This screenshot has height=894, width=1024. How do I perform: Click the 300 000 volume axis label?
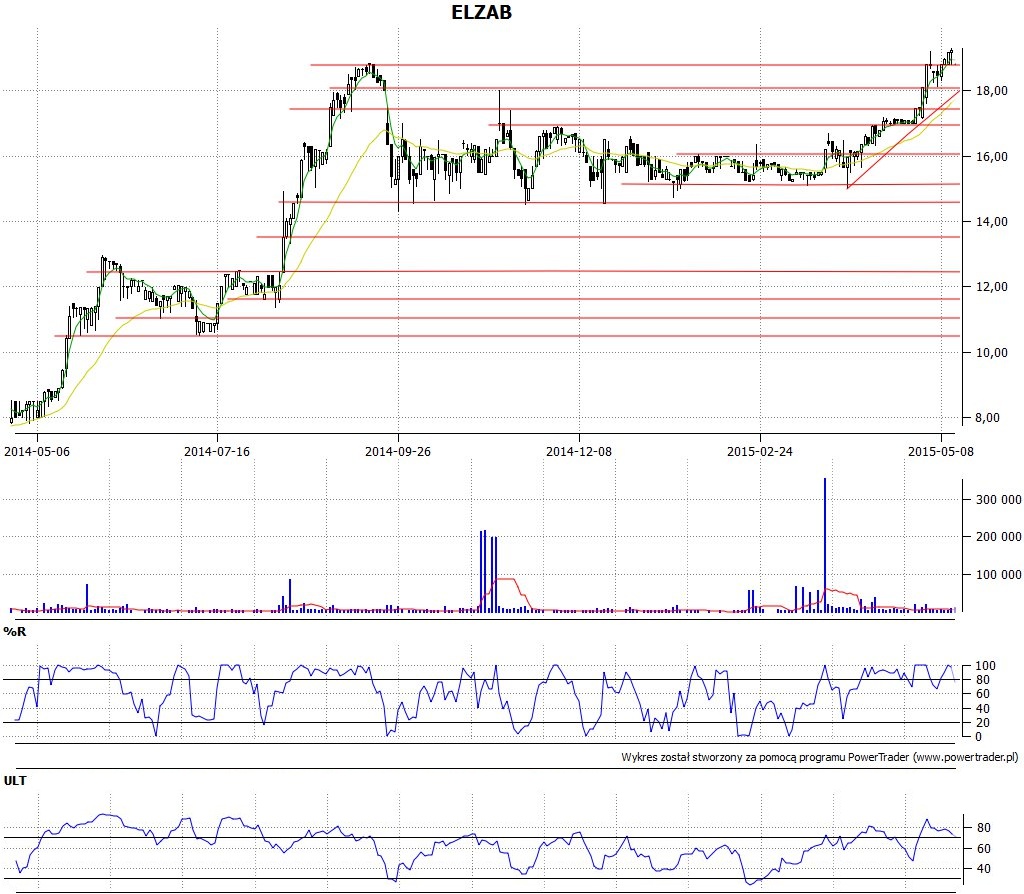tap(999, 500)
